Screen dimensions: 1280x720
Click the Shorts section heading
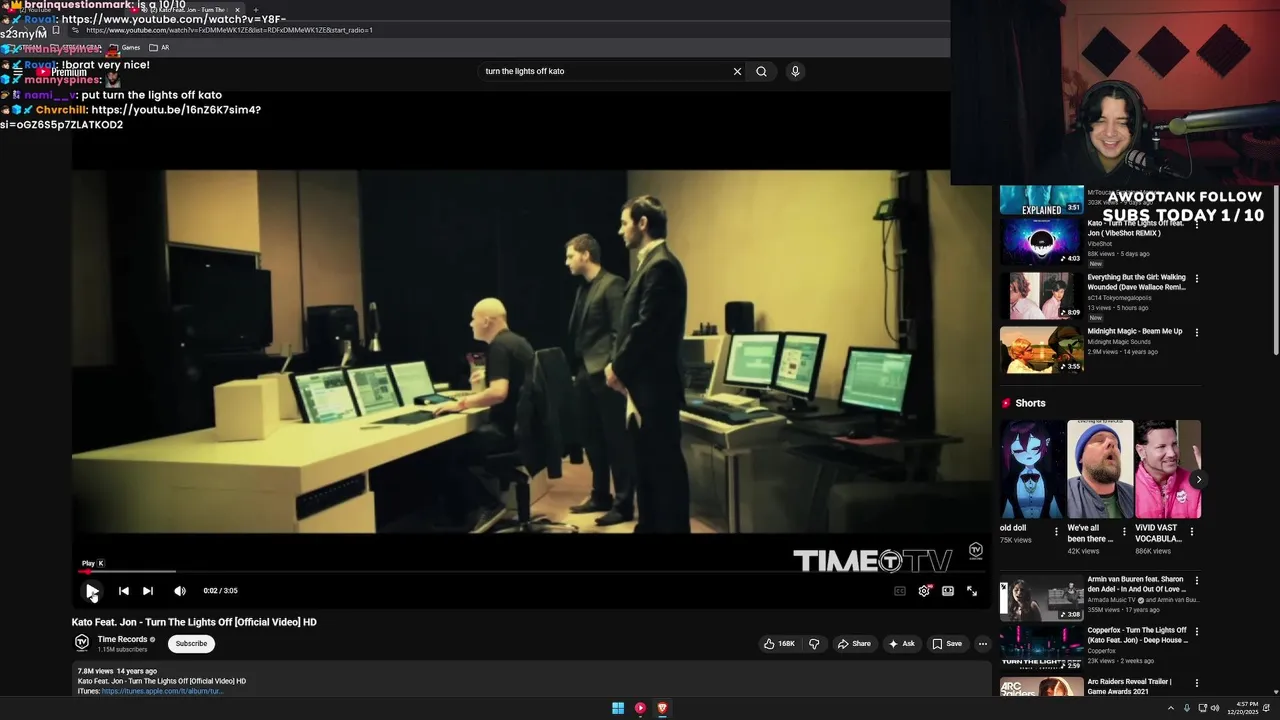pyautogui.click(x=1030, y=403)
